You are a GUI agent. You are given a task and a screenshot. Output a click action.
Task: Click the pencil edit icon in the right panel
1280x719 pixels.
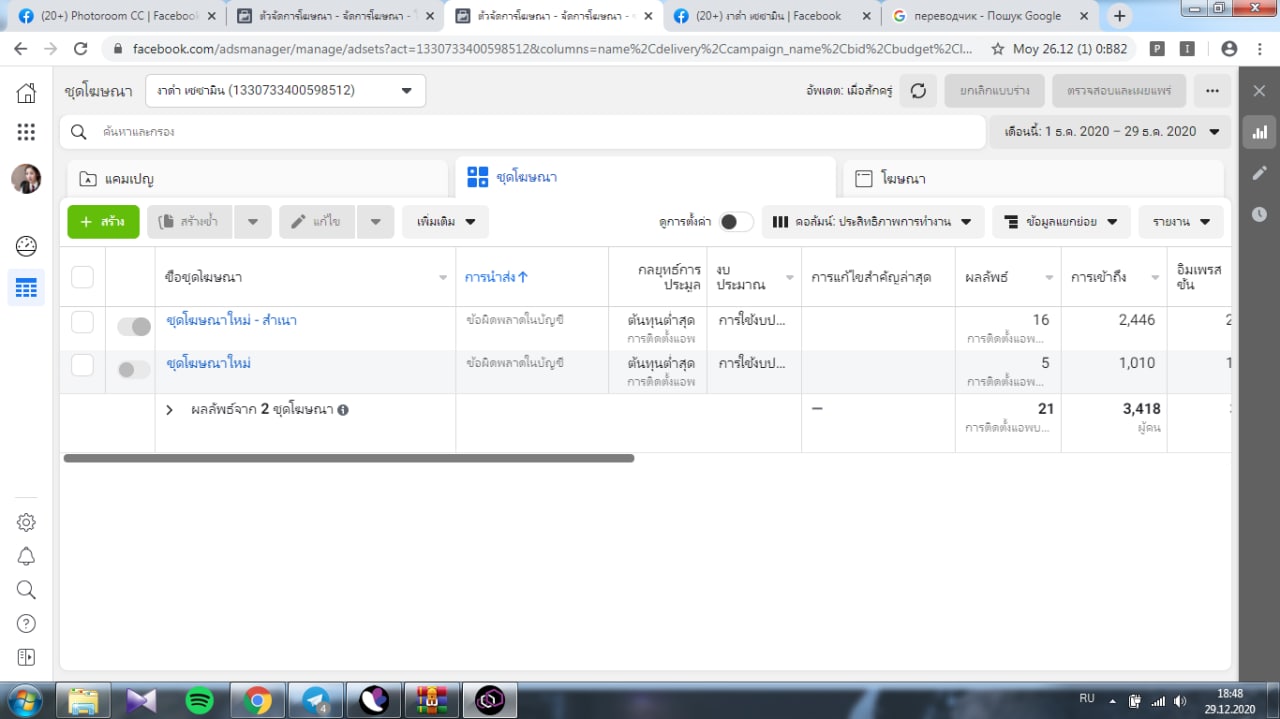pyautogui.click(x=1259, y=173)
